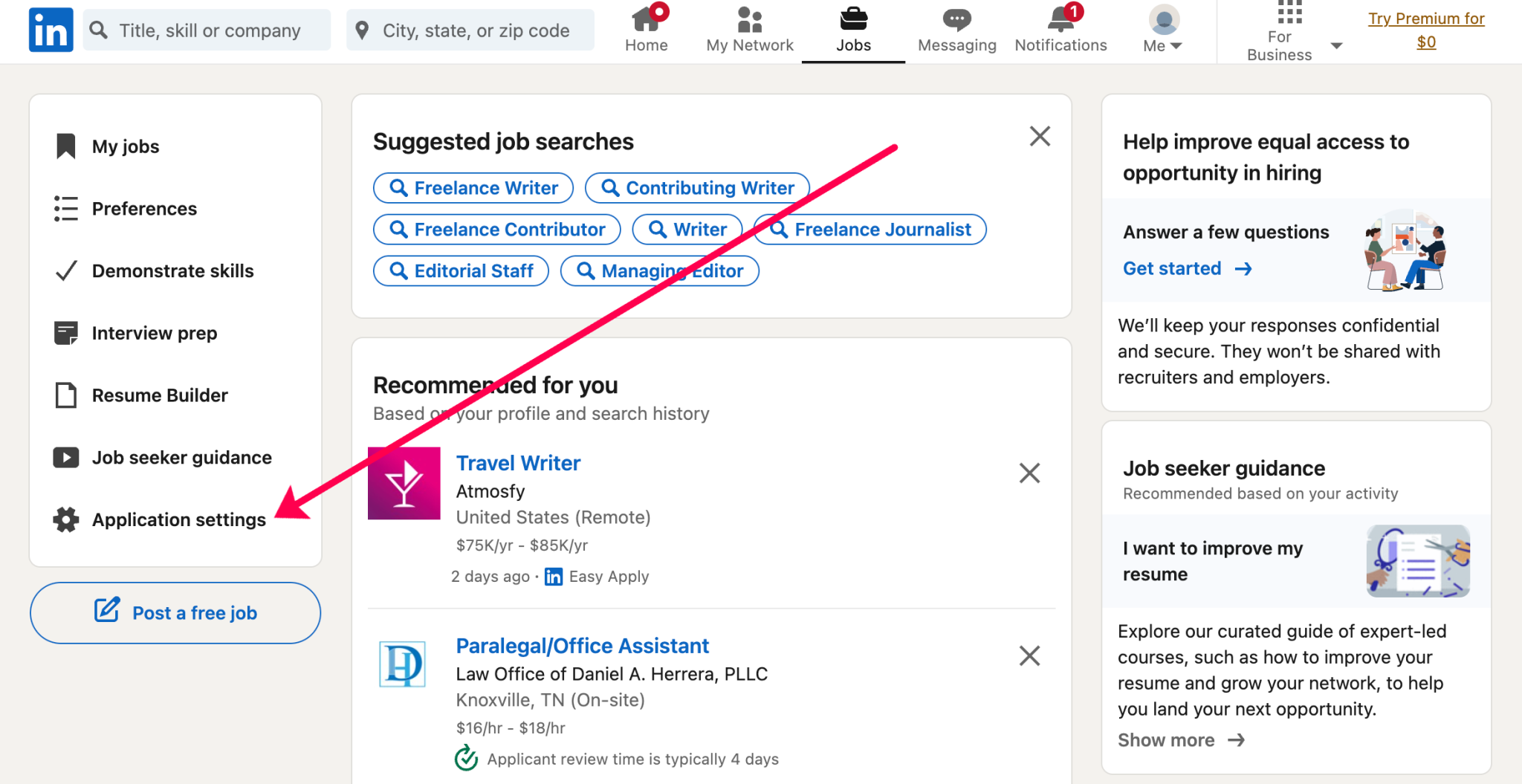Select the Resume Builder document icon
Viewport: 1522px width, 784px height.
click(x=65, y=395)
